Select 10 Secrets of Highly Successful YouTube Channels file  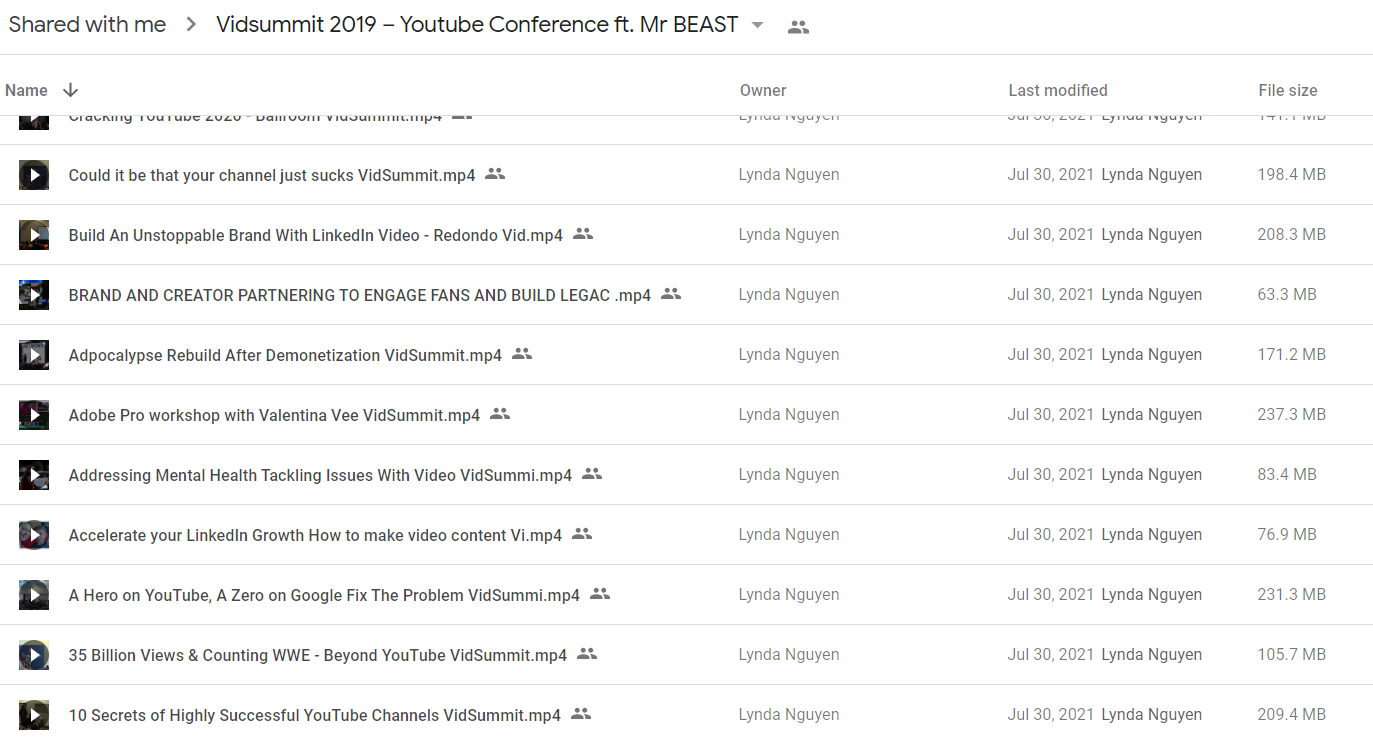tap(315, 715)
